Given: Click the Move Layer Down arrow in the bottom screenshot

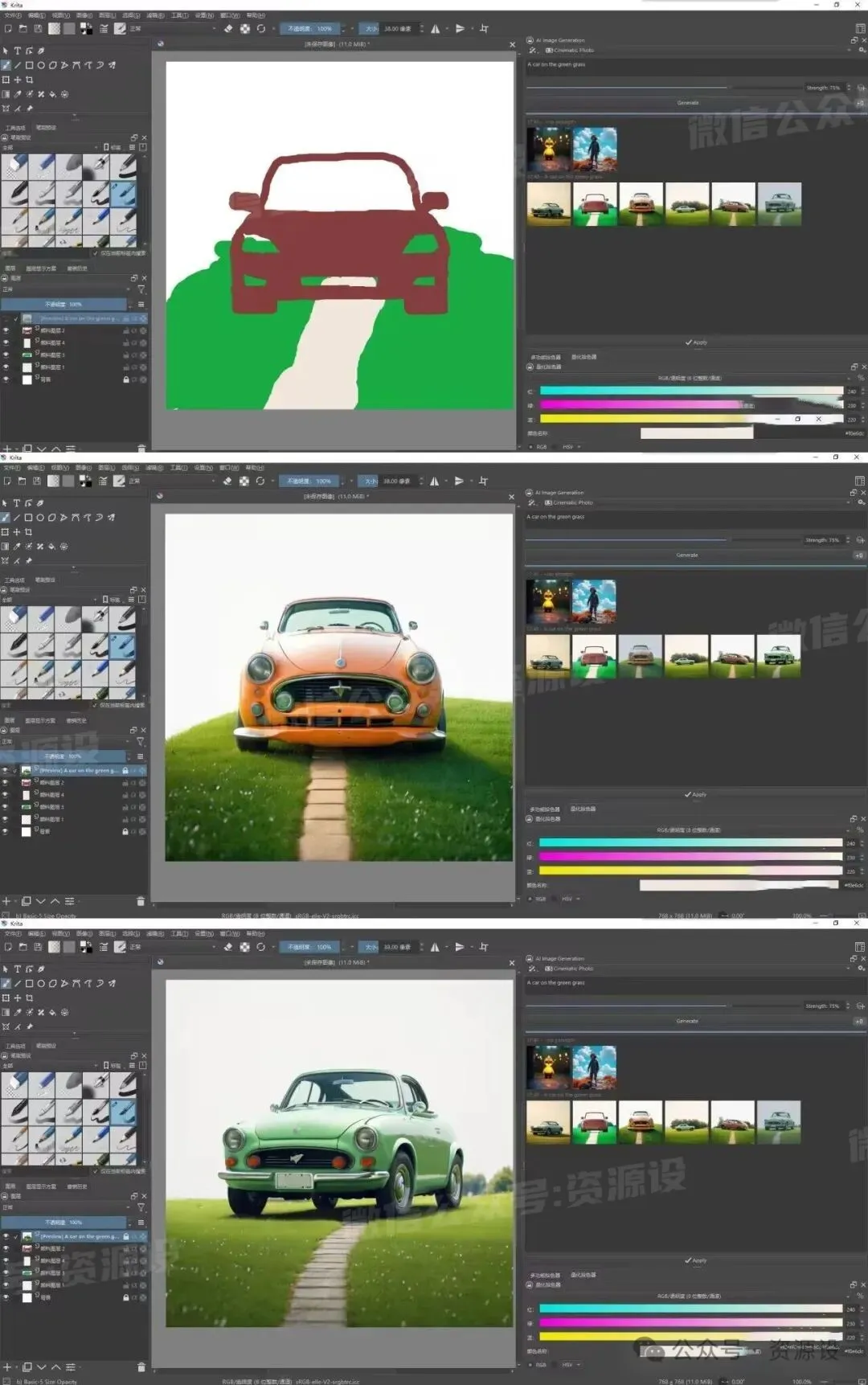Looking at the screenshot, I should [41, 1367].
